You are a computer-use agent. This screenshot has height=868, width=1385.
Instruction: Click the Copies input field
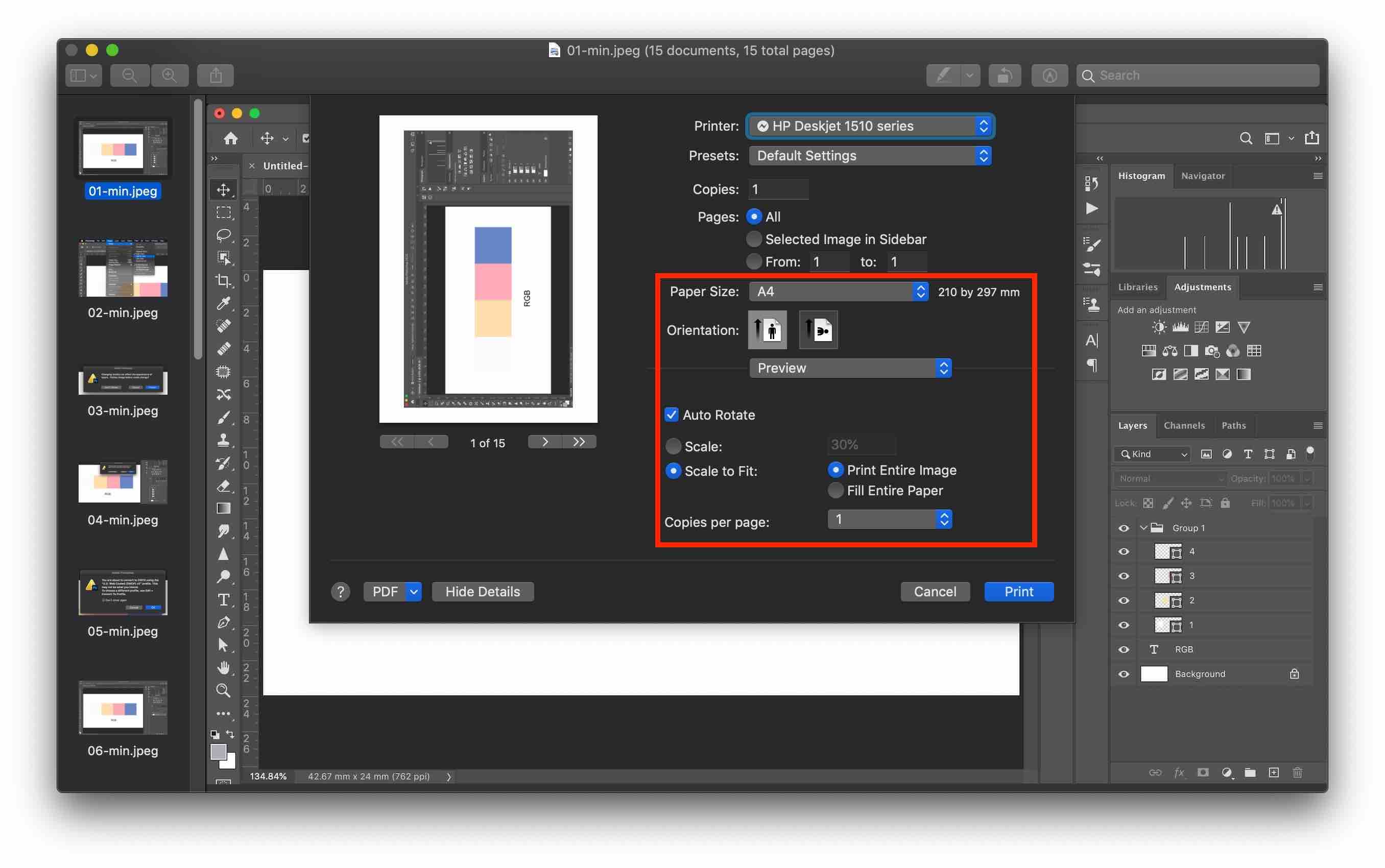[x=778, y=189]
